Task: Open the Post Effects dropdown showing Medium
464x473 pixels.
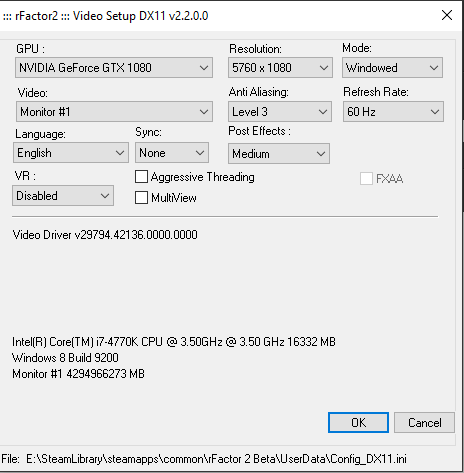Action: [x=279, y=154]
